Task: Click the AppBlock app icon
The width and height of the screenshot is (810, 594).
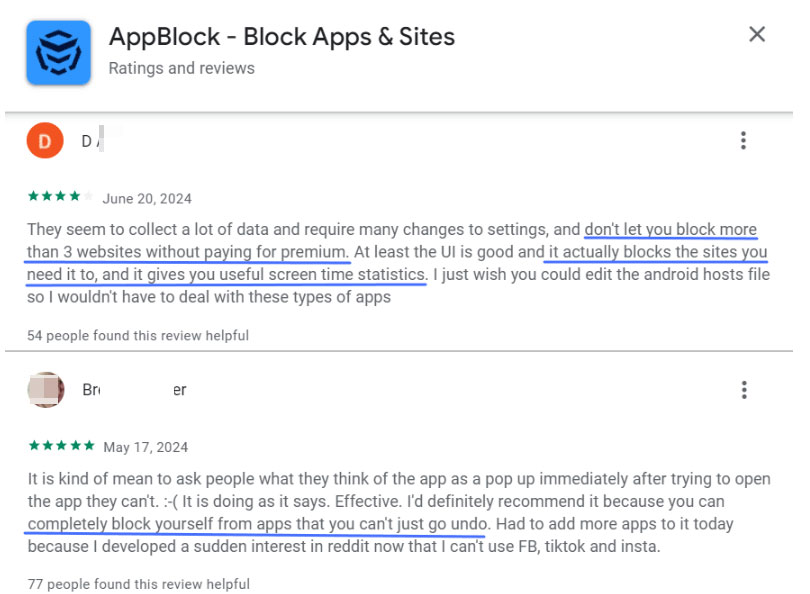Action: (58, 52)
